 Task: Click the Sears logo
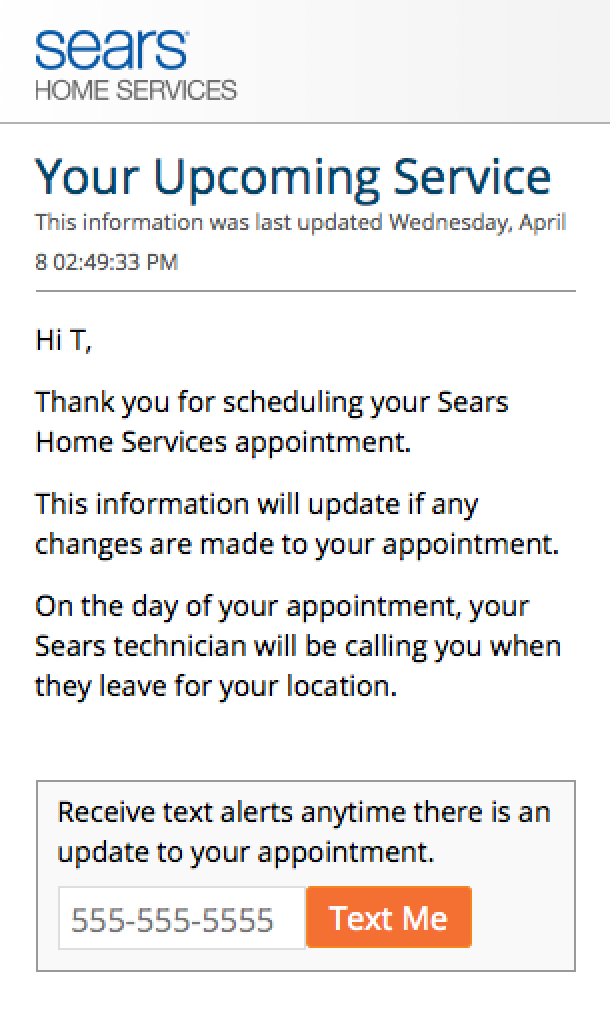coord(112,49)
